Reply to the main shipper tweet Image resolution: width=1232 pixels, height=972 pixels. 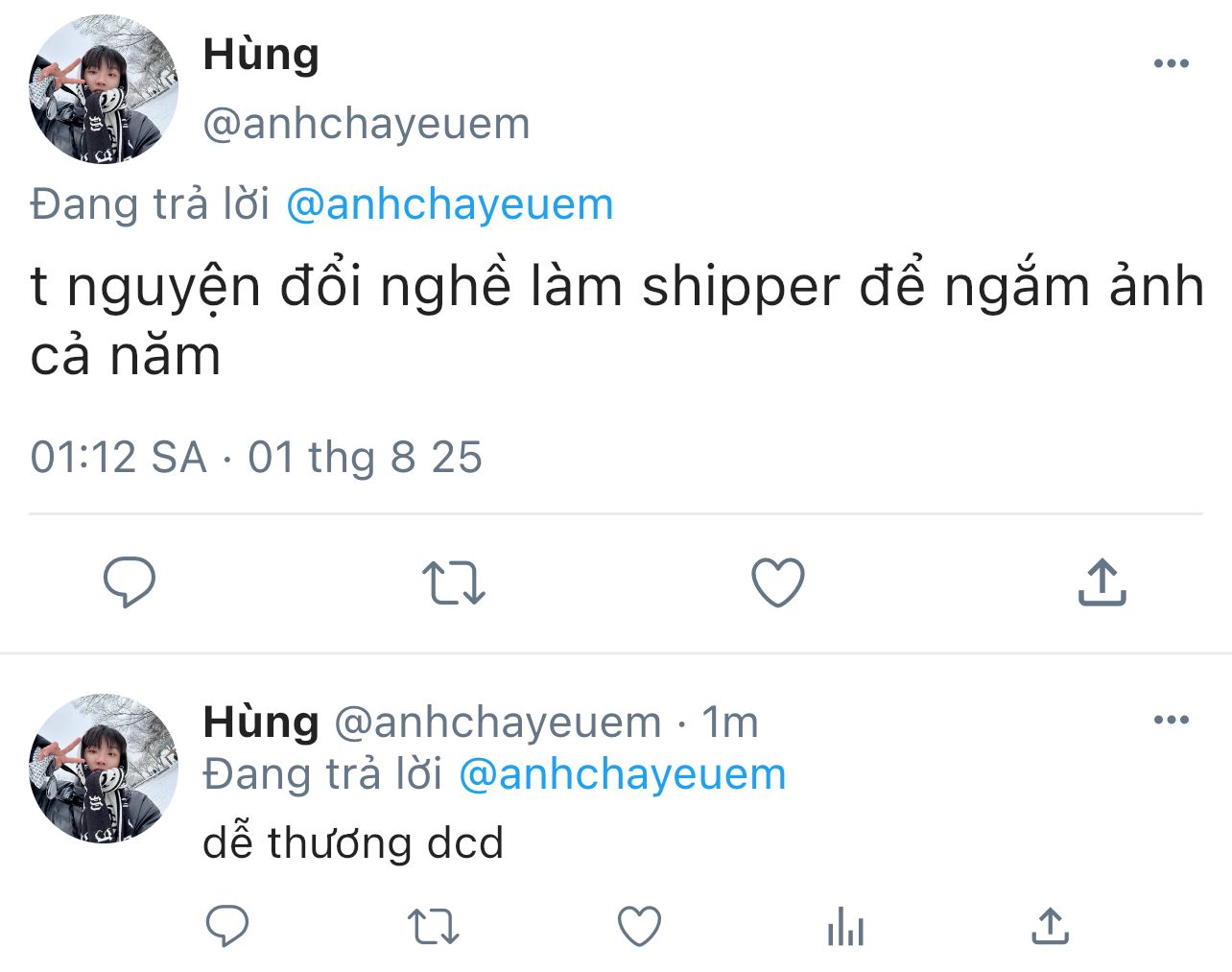coord(130,581)
